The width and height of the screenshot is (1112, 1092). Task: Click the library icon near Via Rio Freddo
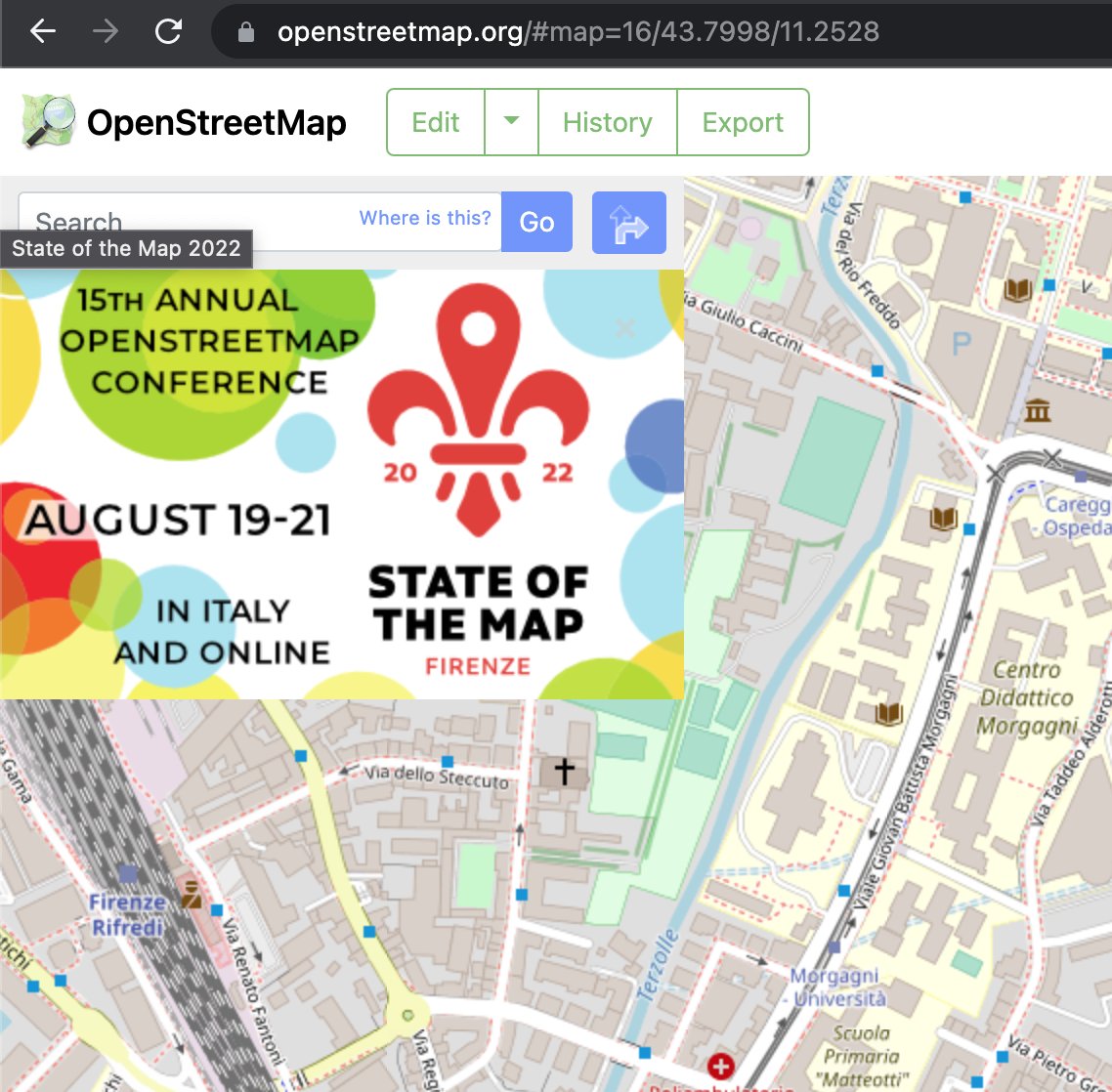[1016, 289]
